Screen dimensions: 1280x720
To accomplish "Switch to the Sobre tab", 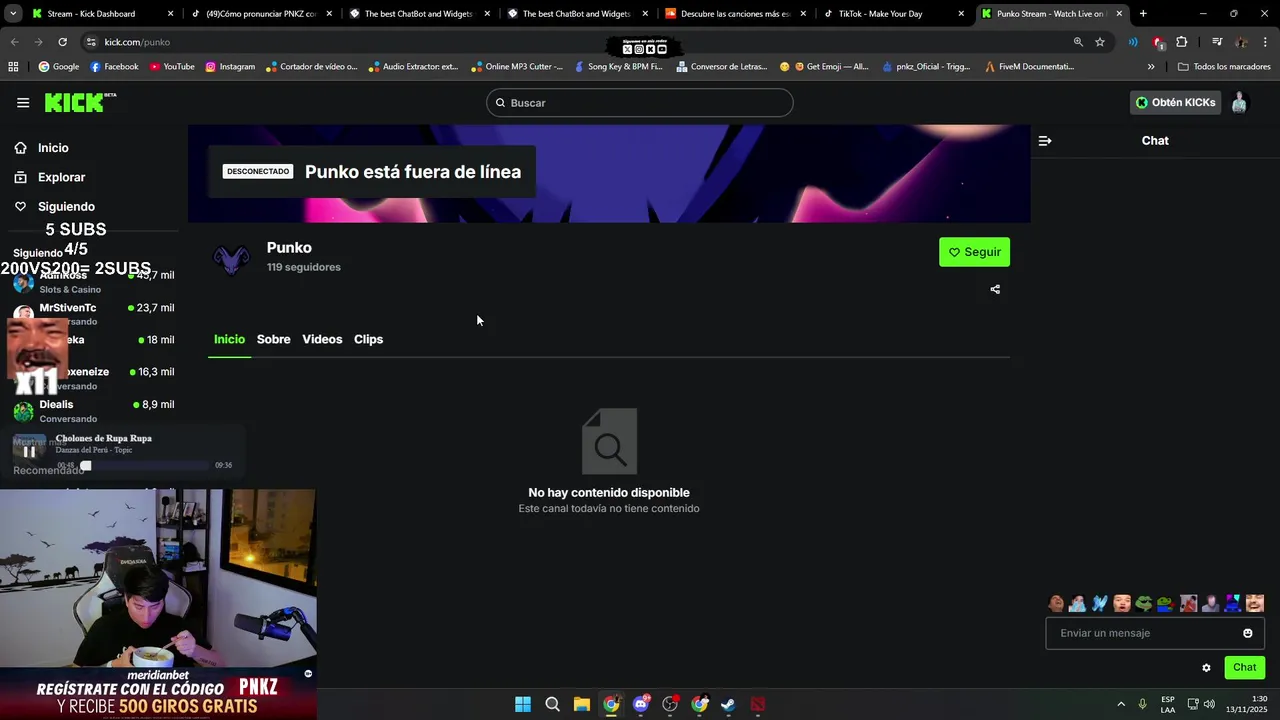I will pos(273,339).
